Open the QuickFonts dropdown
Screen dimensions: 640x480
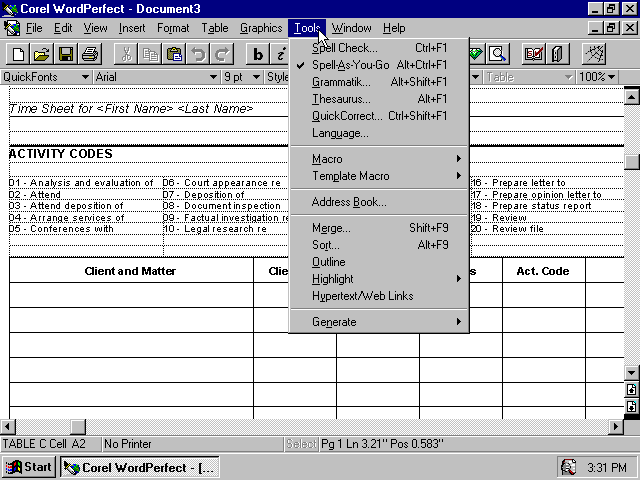click(85, 77)
